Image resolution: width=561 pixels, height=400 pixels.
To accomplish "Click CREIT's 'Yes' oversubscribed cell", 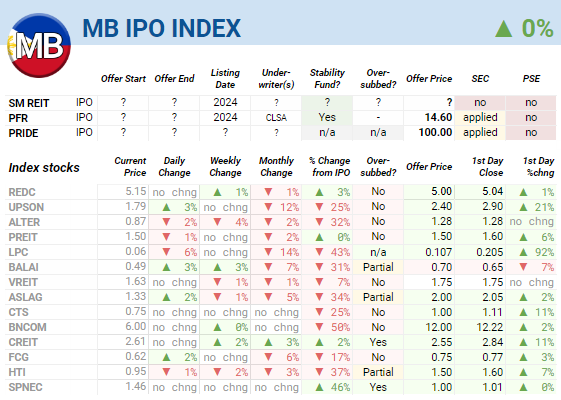I will point(378,342).
